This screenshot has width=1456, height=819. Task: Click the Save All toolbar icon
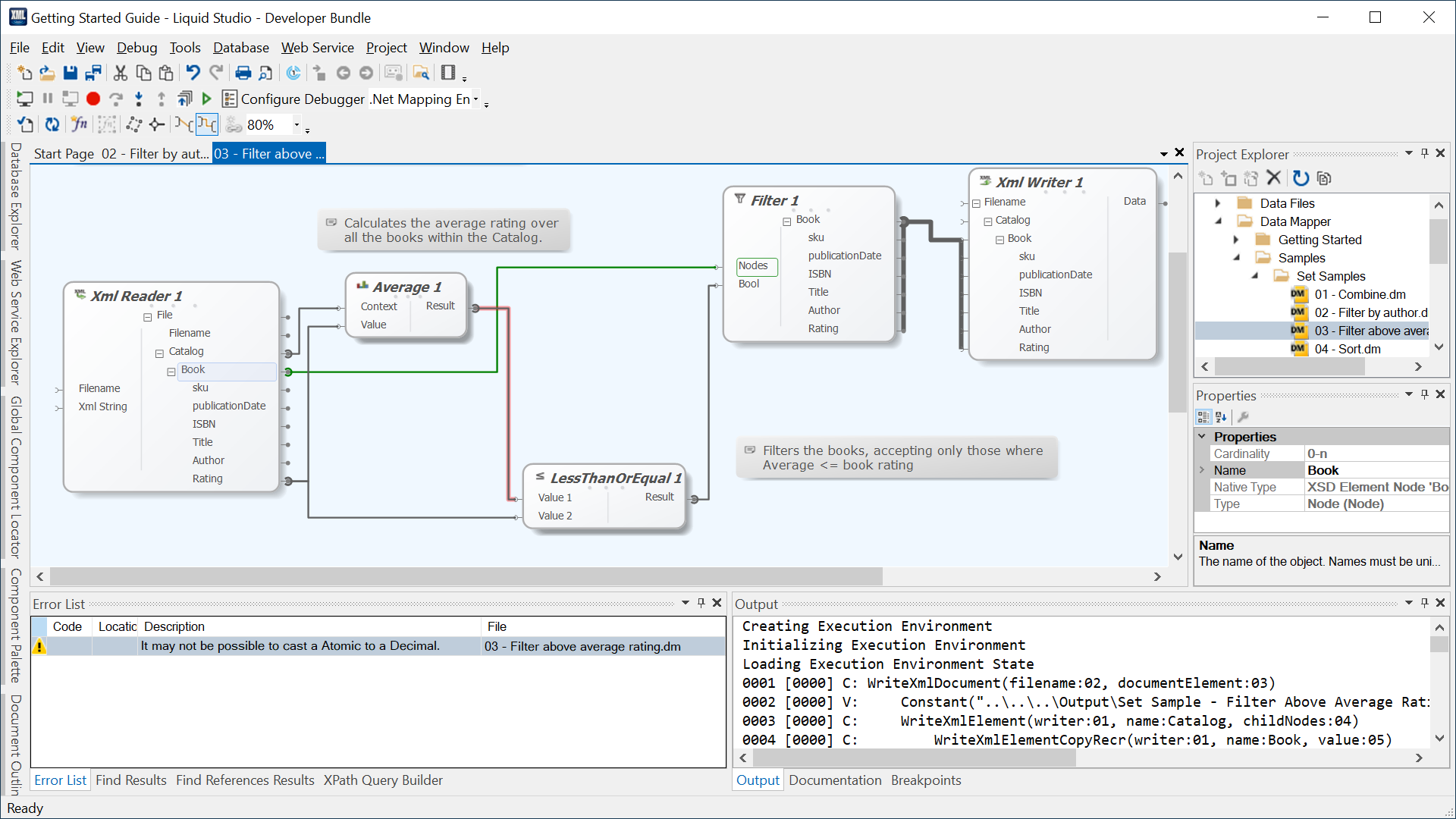click(93, 73)
